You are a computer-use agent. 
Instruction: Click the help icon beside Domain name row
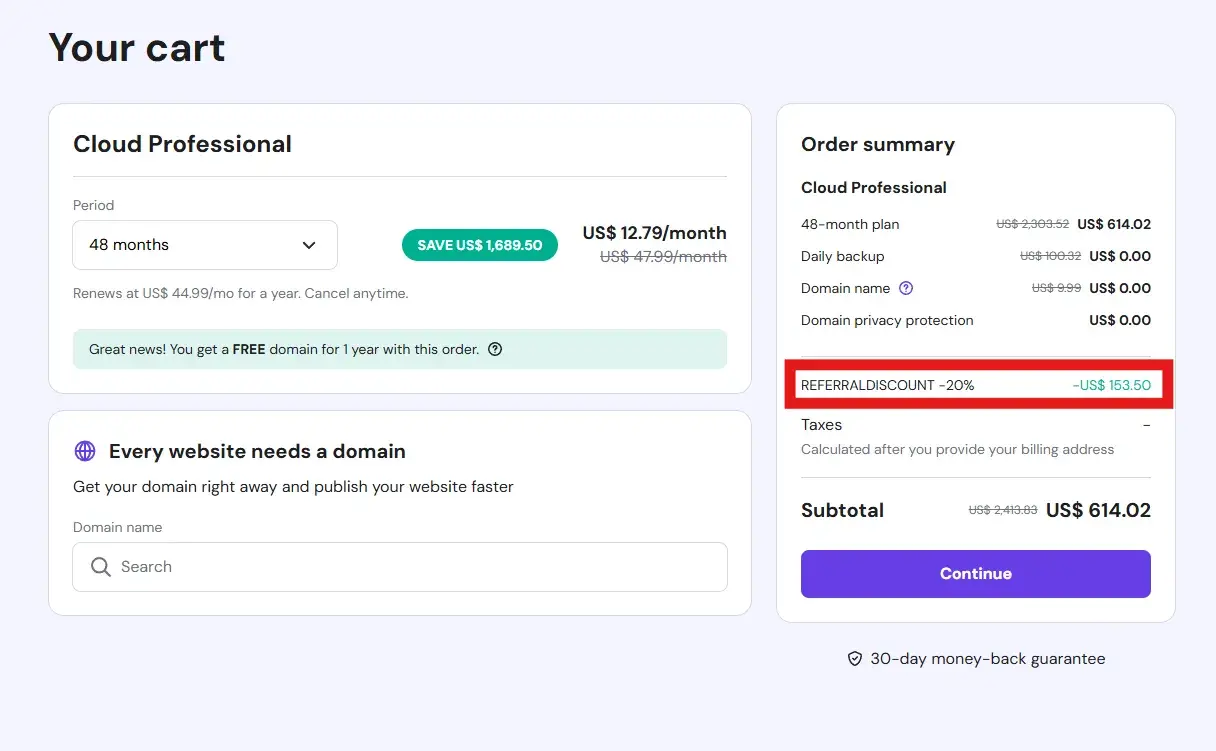click(906, 288)
